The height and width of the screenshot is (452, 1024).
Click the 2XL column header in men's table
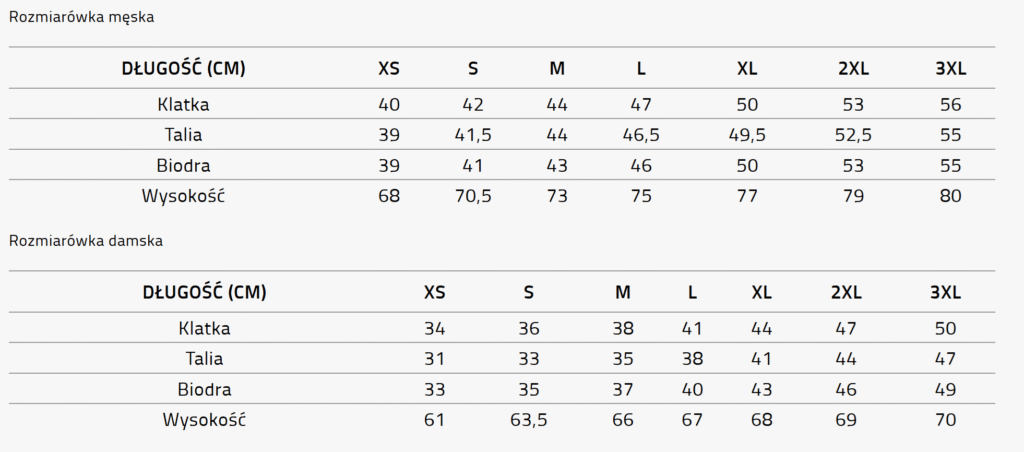pyautogui.click(x=853, y=69)
